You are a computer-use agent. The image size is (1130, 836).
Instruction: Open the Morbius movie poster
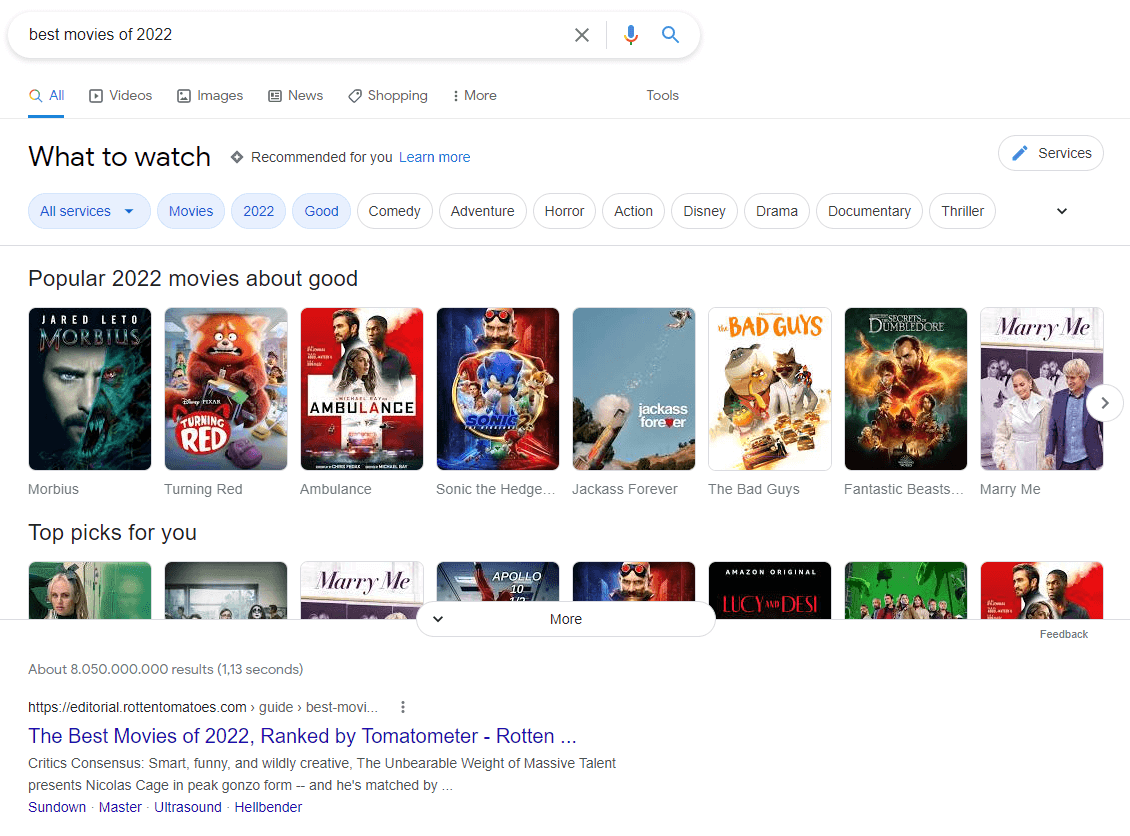[x=90, y=389]
